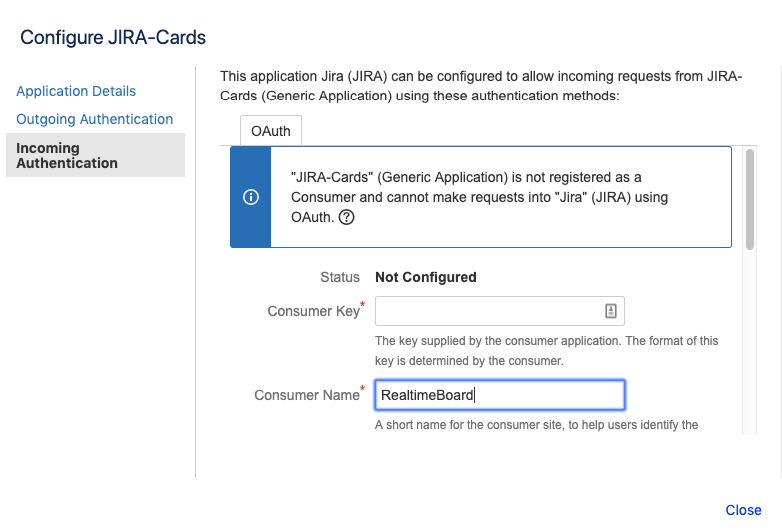Screen dimensions: 782x531
Task: Click the Consumer Key help description text
Action: 546,350
